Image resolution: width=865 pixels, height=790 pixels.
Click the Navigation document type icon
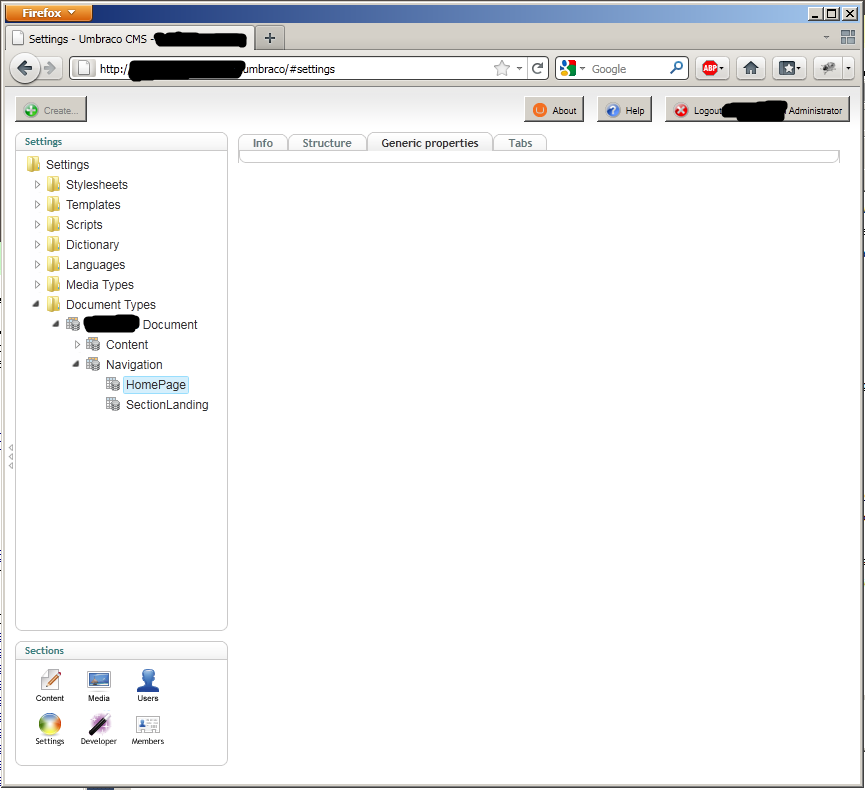[93, 364]
